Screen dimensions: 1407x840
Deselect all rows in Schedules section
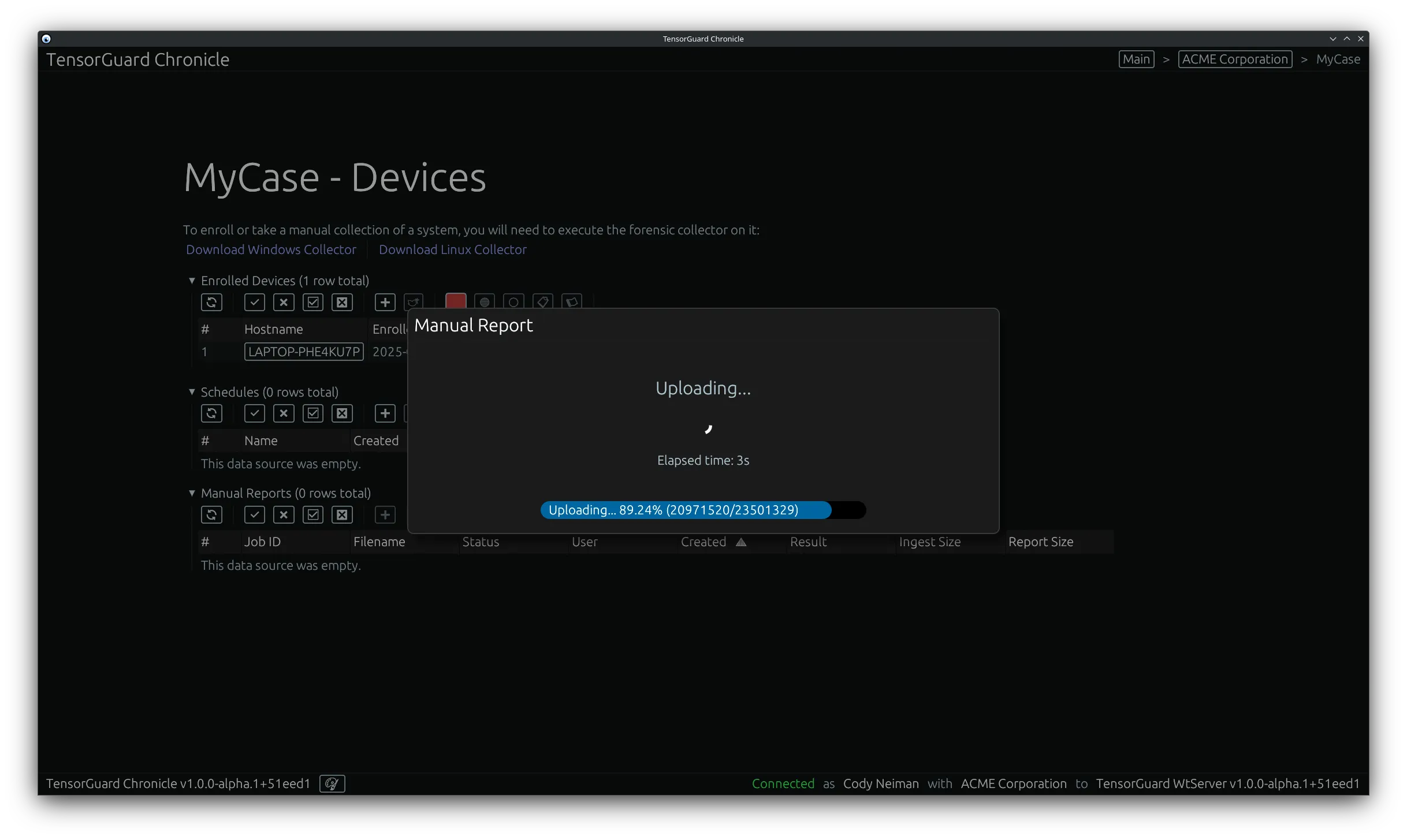tap(342, 413)
